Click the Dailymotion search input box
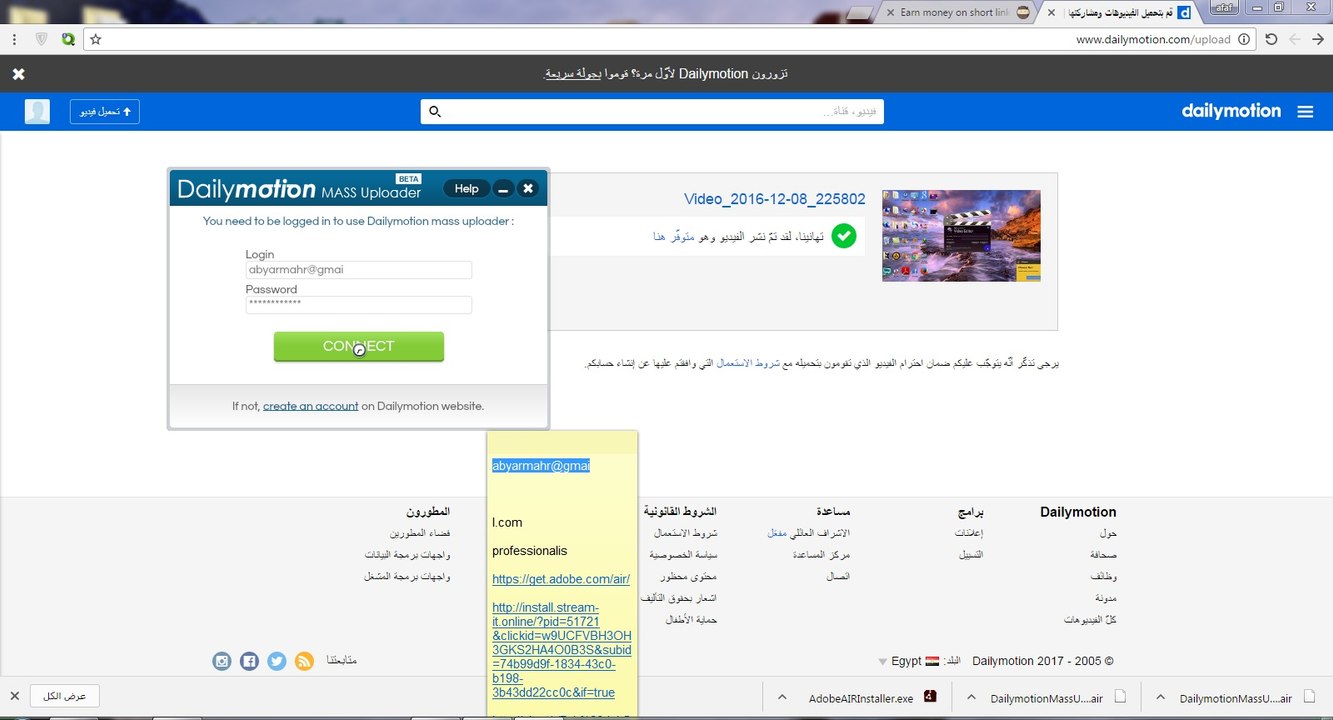This screenshot has height=720, width=1333. 652,112
